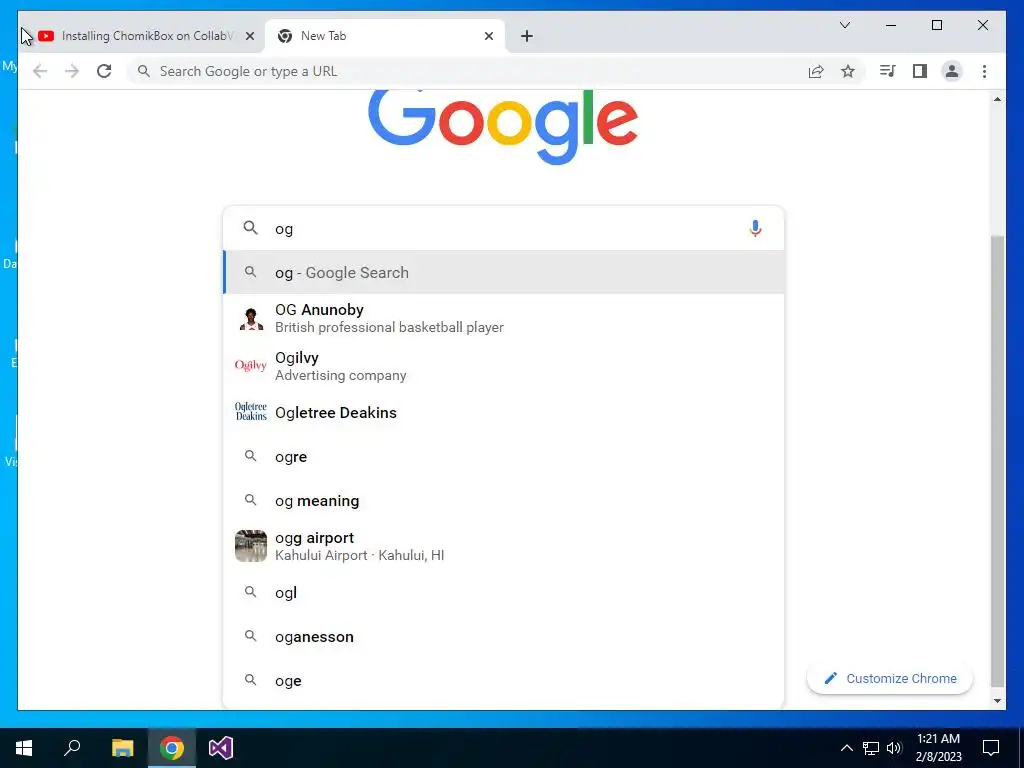Launch Visual Studio from the taskbar
This screenshot has width=1024, height=768.
(221, 748)
